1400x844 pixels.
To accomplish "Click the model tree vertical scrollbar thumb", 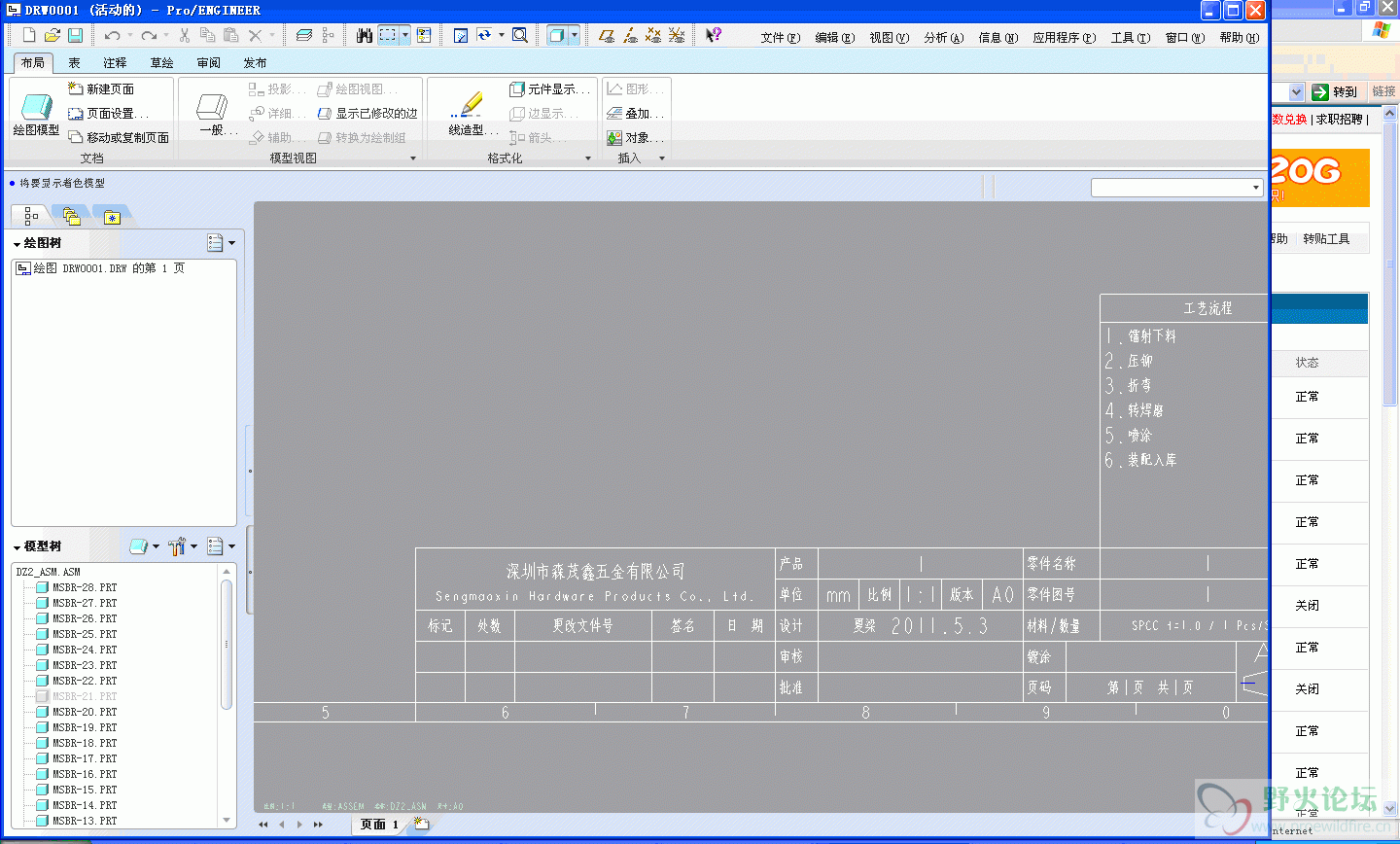I will coord(227,644).
